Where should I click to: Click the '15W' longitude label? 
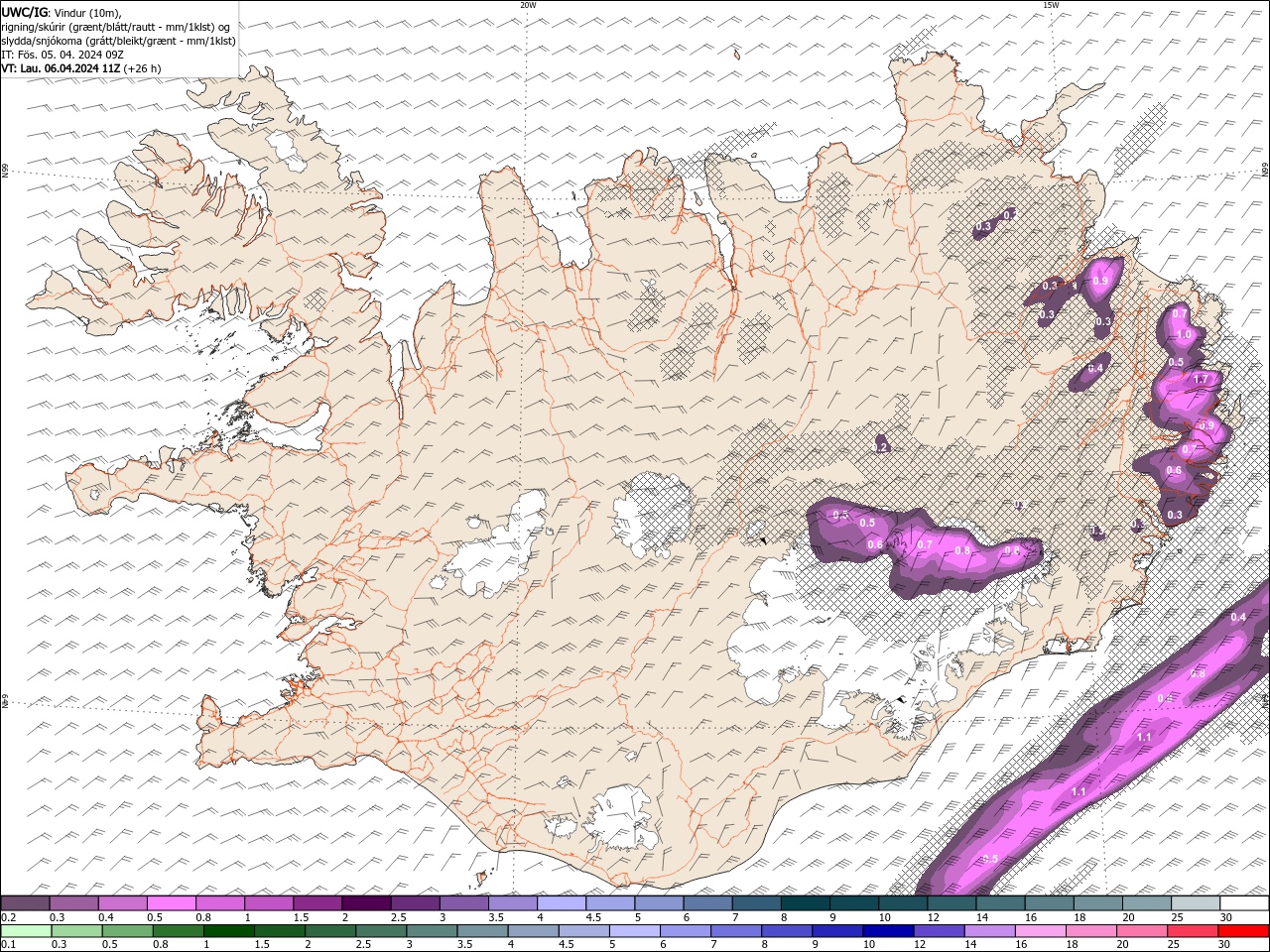pos(1051,5)
